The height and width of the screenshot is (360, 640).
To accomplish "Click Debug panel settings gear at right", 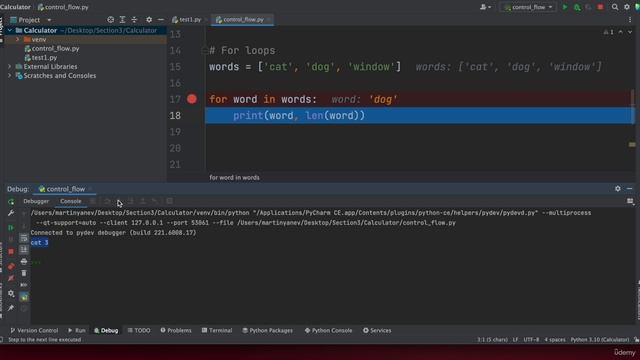I will click(x=618, y=189).
